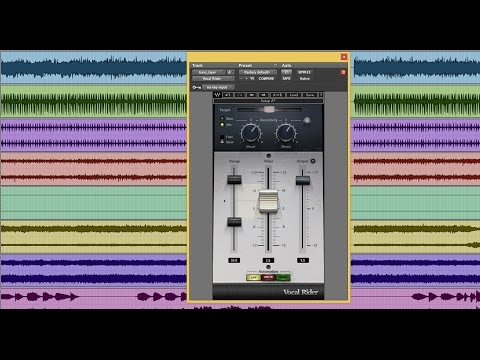This screenshot has width=480, height=360.
Task: Set Automation mode to Write
Action: 268,277
